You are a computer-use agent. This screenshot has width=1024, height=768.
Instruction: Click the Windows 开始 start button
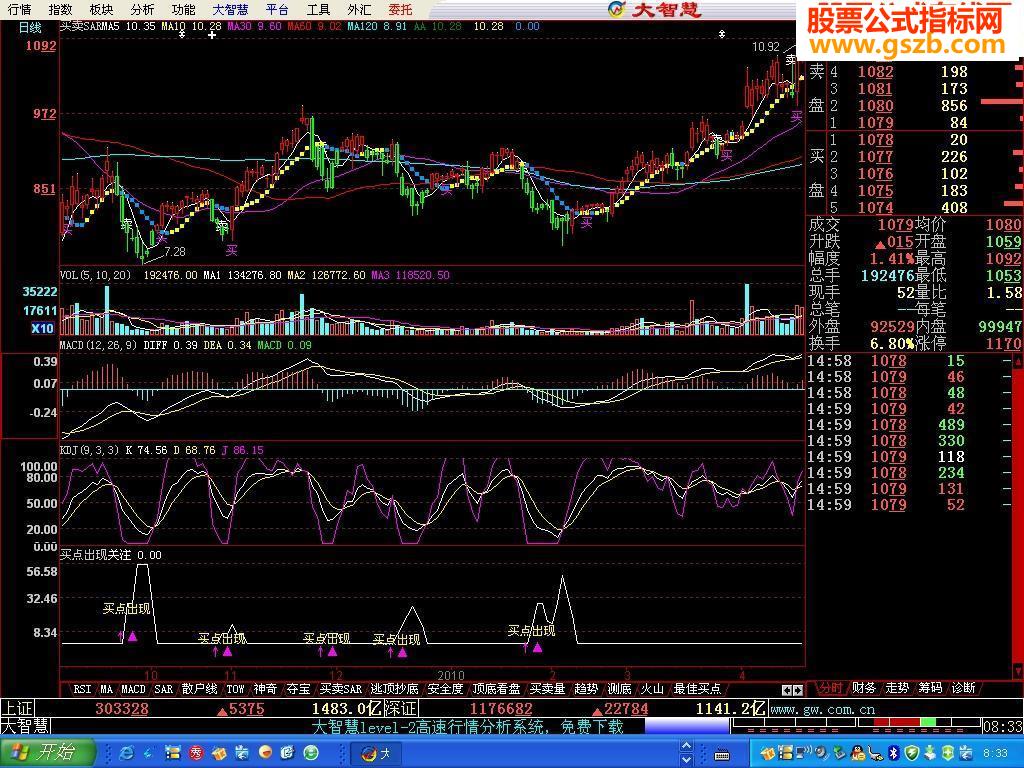(x=48, y=753)
